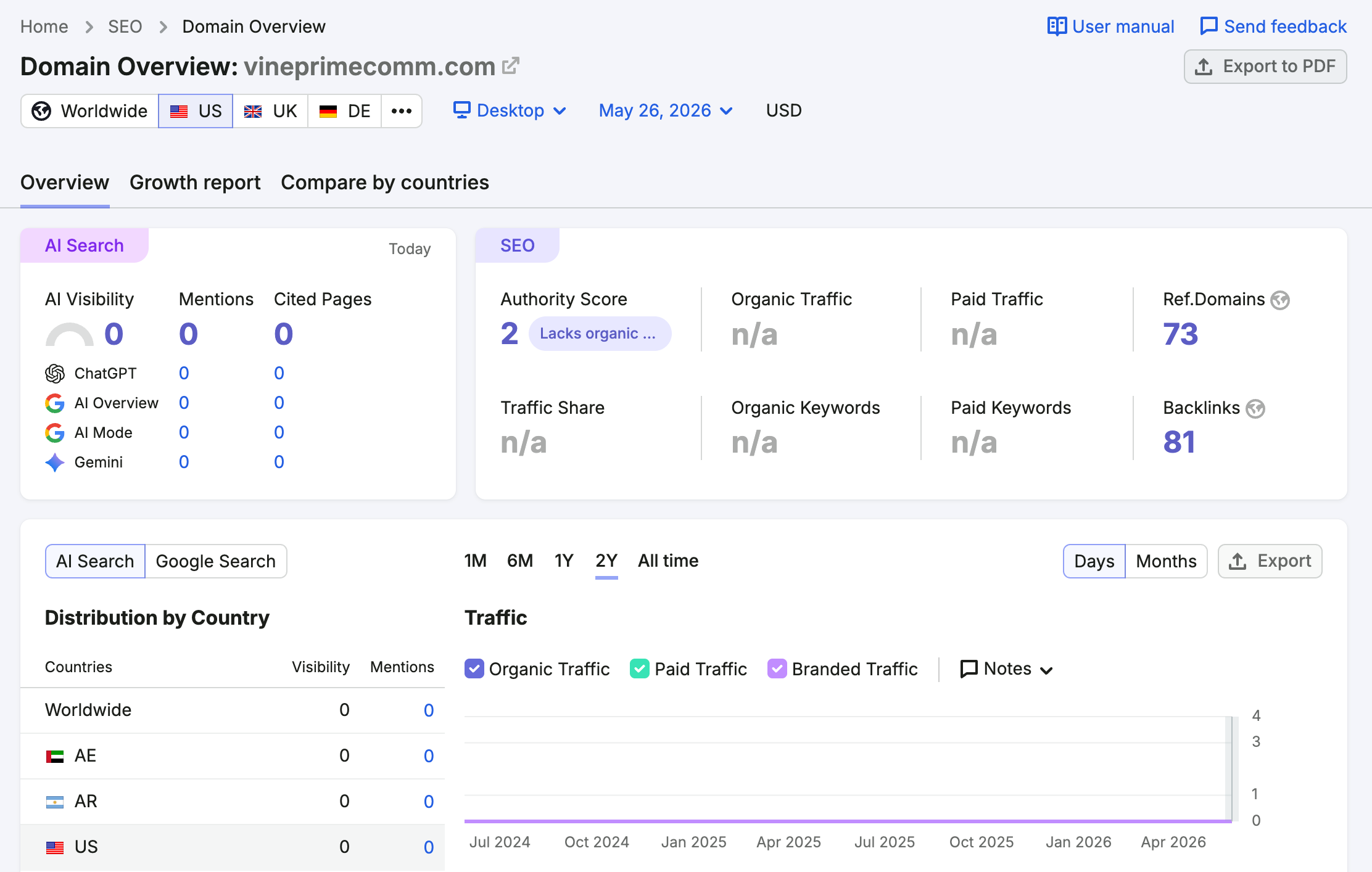1372x872 pixels.
Task: Click the Mentions column header in the country table
Action: coord(402,667)
